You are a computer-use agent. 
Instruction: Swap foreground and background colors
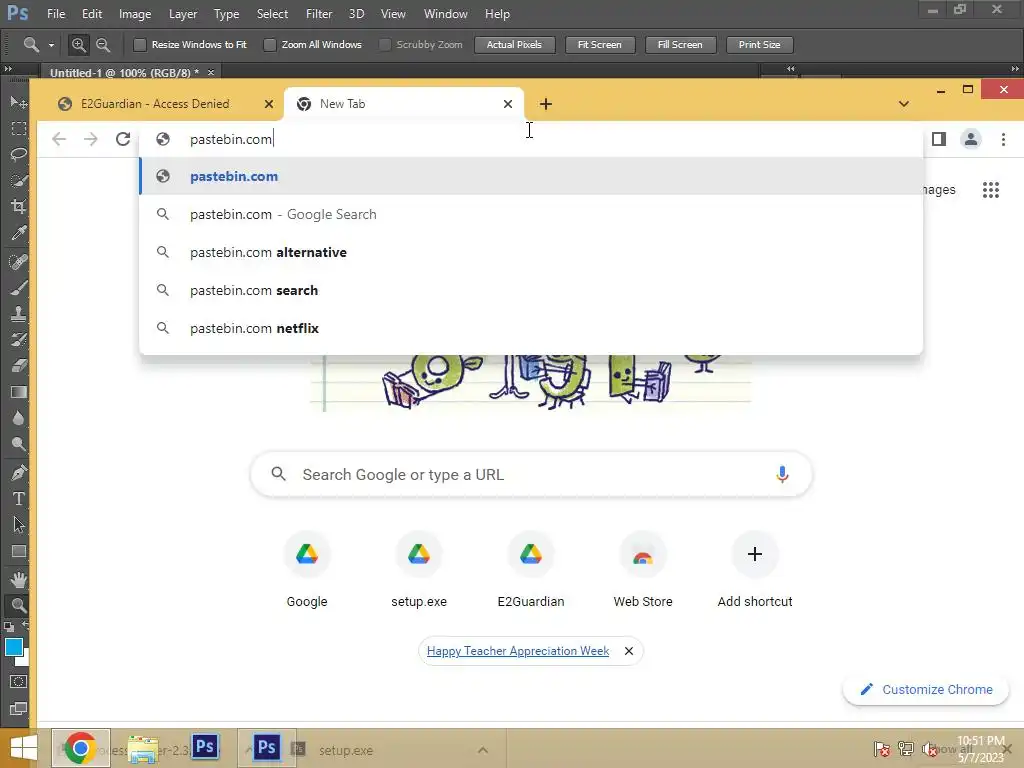[25, 626]
